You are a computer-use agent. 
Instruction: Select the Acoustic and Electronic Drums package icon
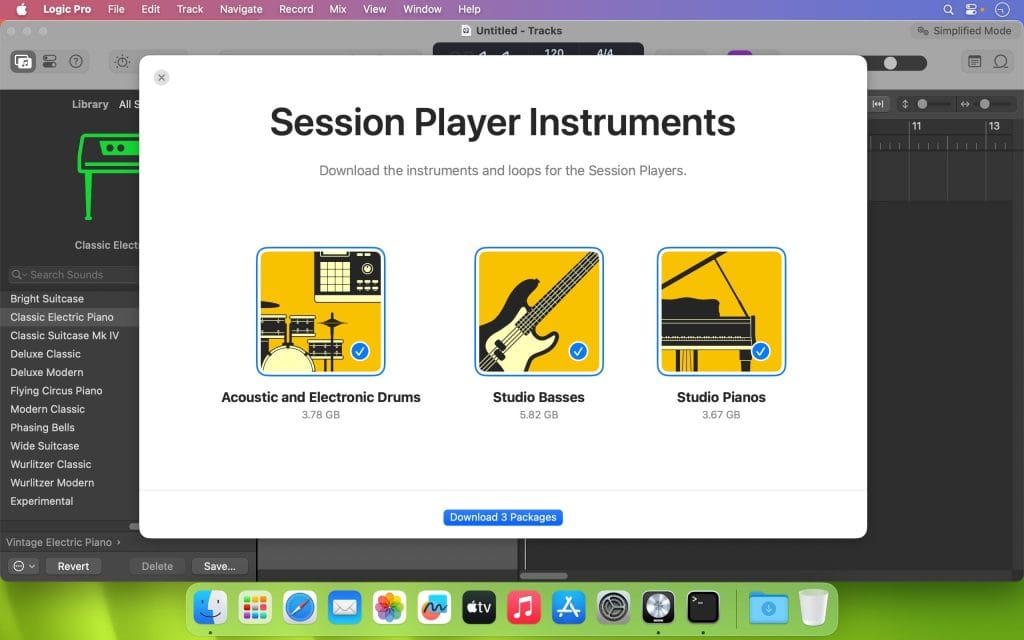pyautogui.click(x=320, y=310)
